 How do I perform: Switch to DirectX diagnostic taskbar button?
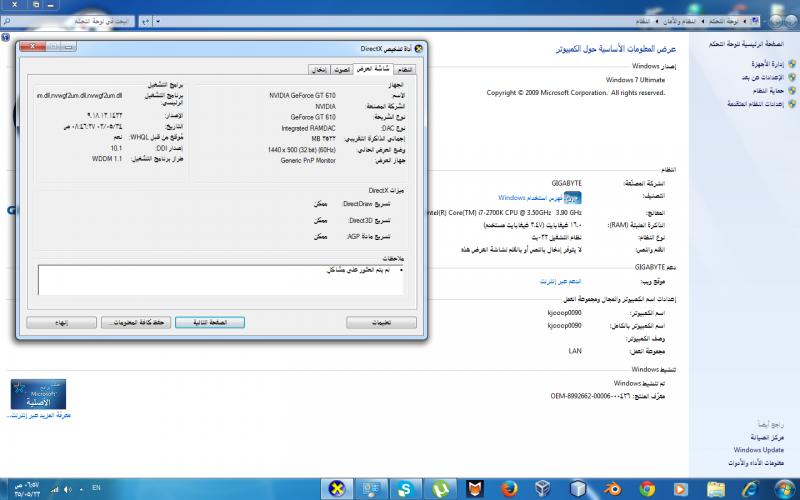click(x=336, y=489)
